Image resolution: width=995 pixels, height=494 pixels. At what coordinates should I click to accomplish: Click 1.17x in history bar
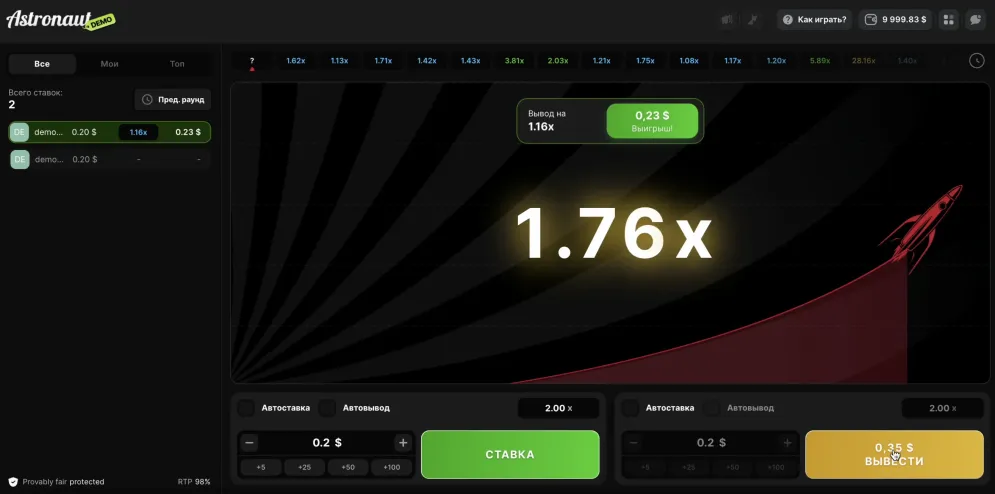[733, 61]
